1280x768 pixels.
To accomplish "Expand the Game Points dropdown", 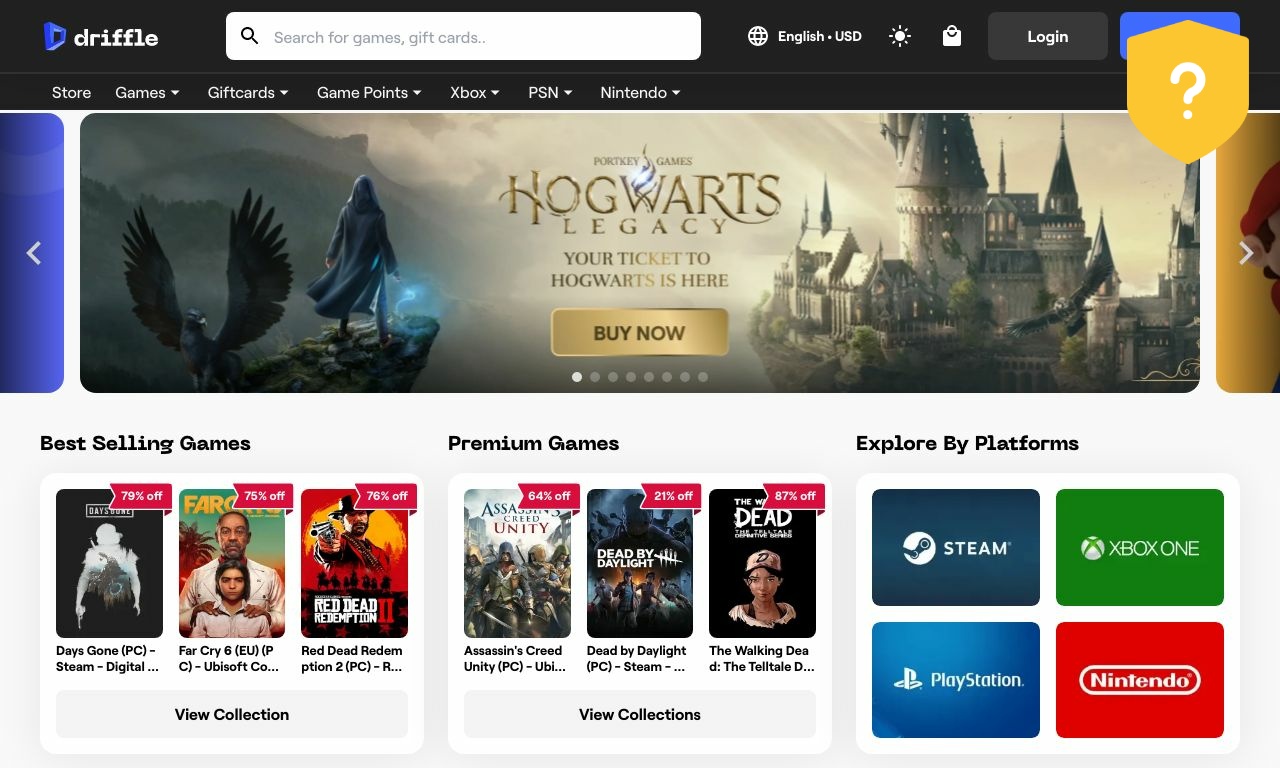I will [x=369, y=92].
